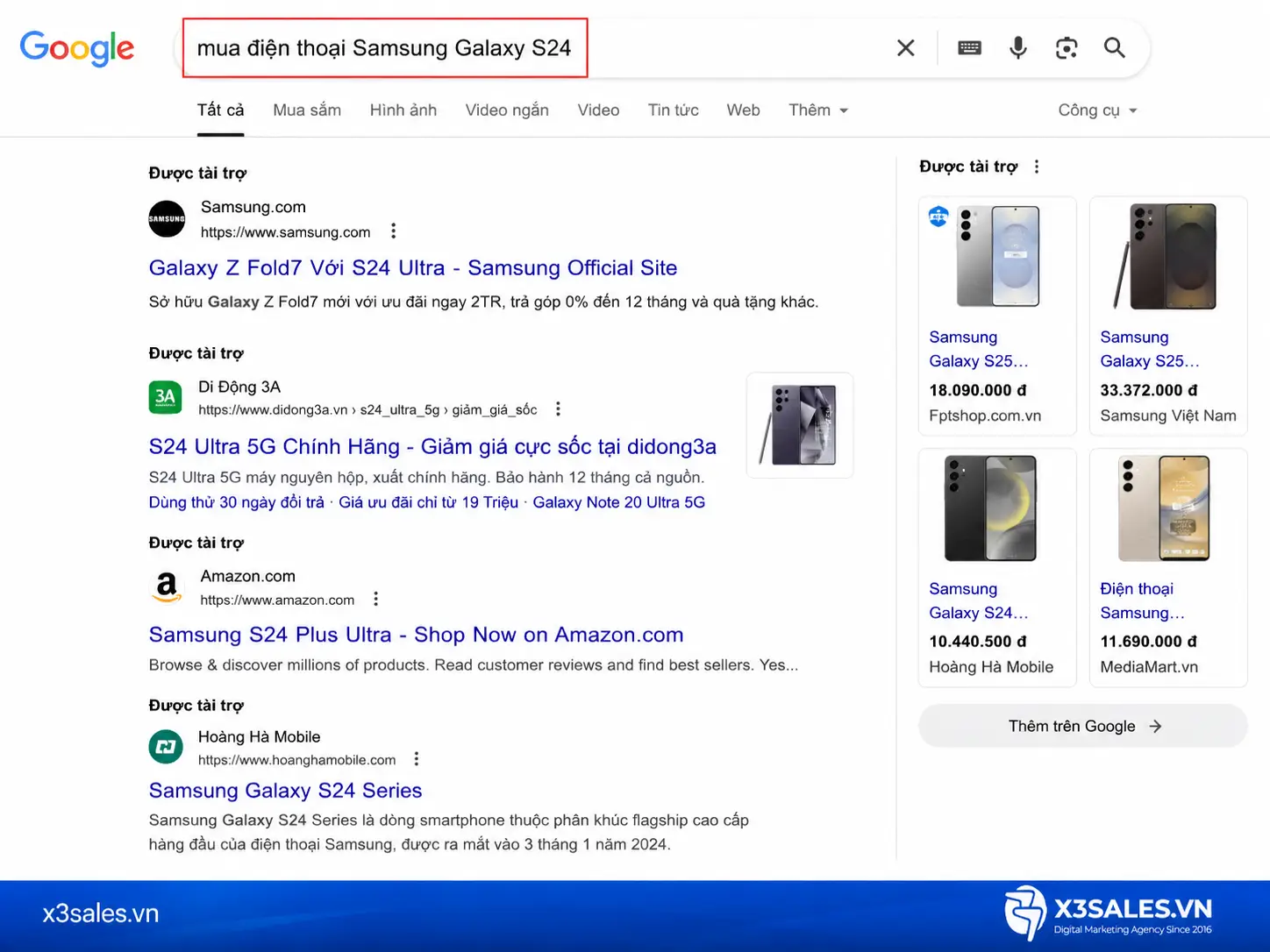Switch to the Mua sắm tab
The image size is (1270, 952).
click(307, 110)
